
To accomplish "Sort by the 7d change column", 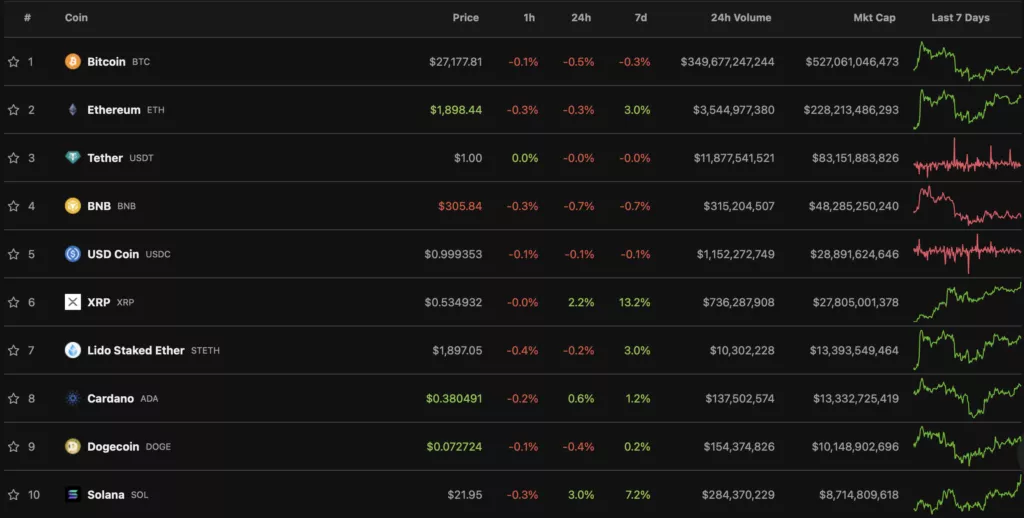I will click(641, 18).
